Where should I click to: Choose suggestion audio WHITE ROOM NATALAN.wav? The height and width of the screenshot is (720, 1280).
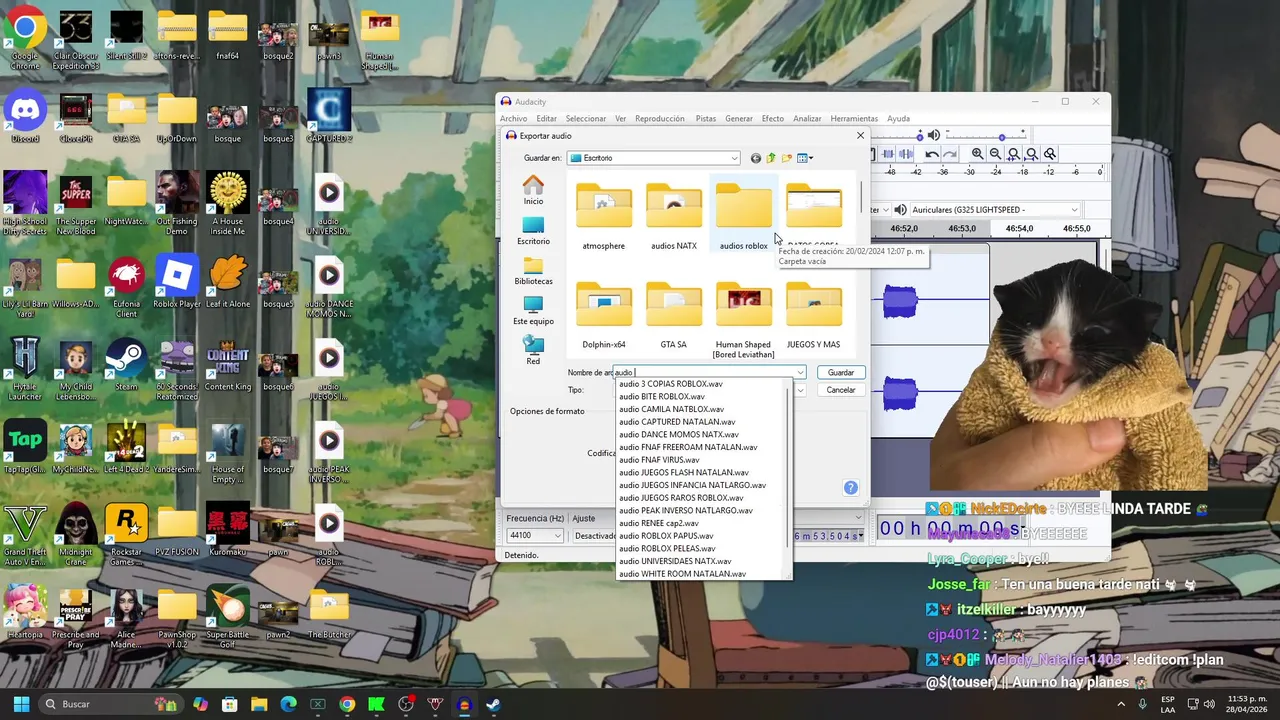682,574
